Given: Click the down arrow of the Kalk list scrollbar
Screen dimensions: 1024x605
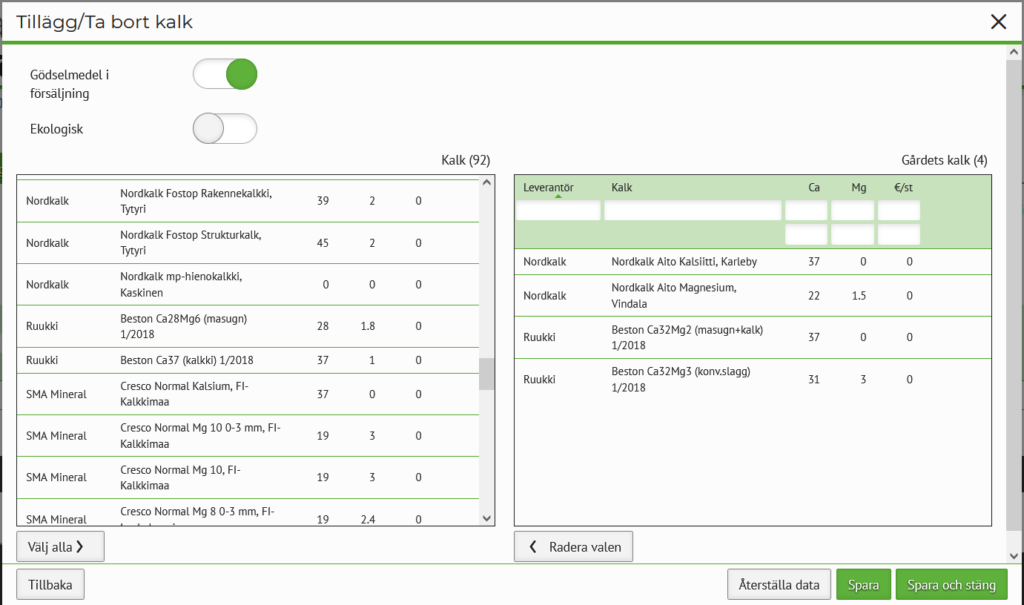Looking at the screenshot, I should pos(487,518).
